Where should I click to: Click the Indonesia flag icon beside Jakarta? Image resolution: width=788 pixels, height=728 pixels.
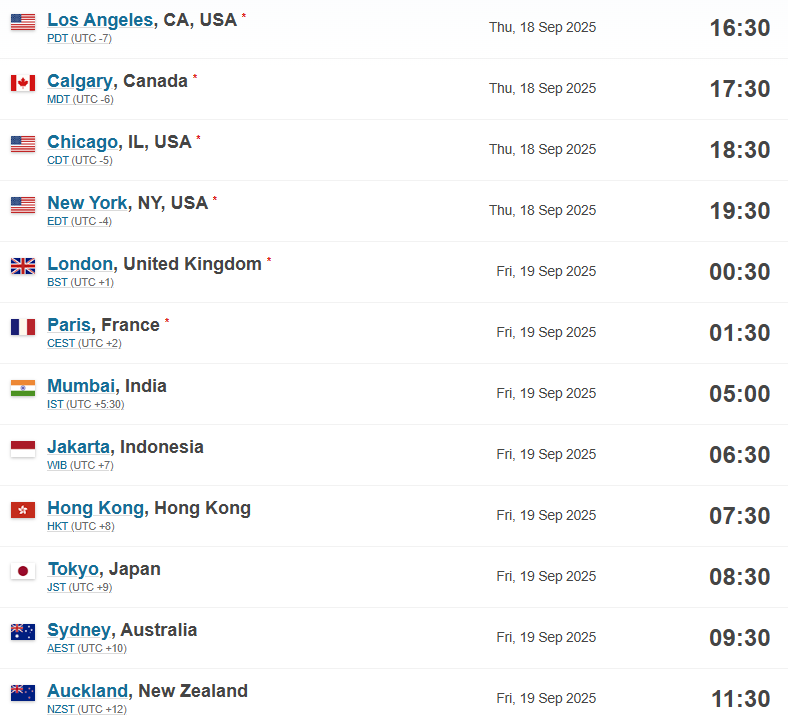[x=23, y=449]
